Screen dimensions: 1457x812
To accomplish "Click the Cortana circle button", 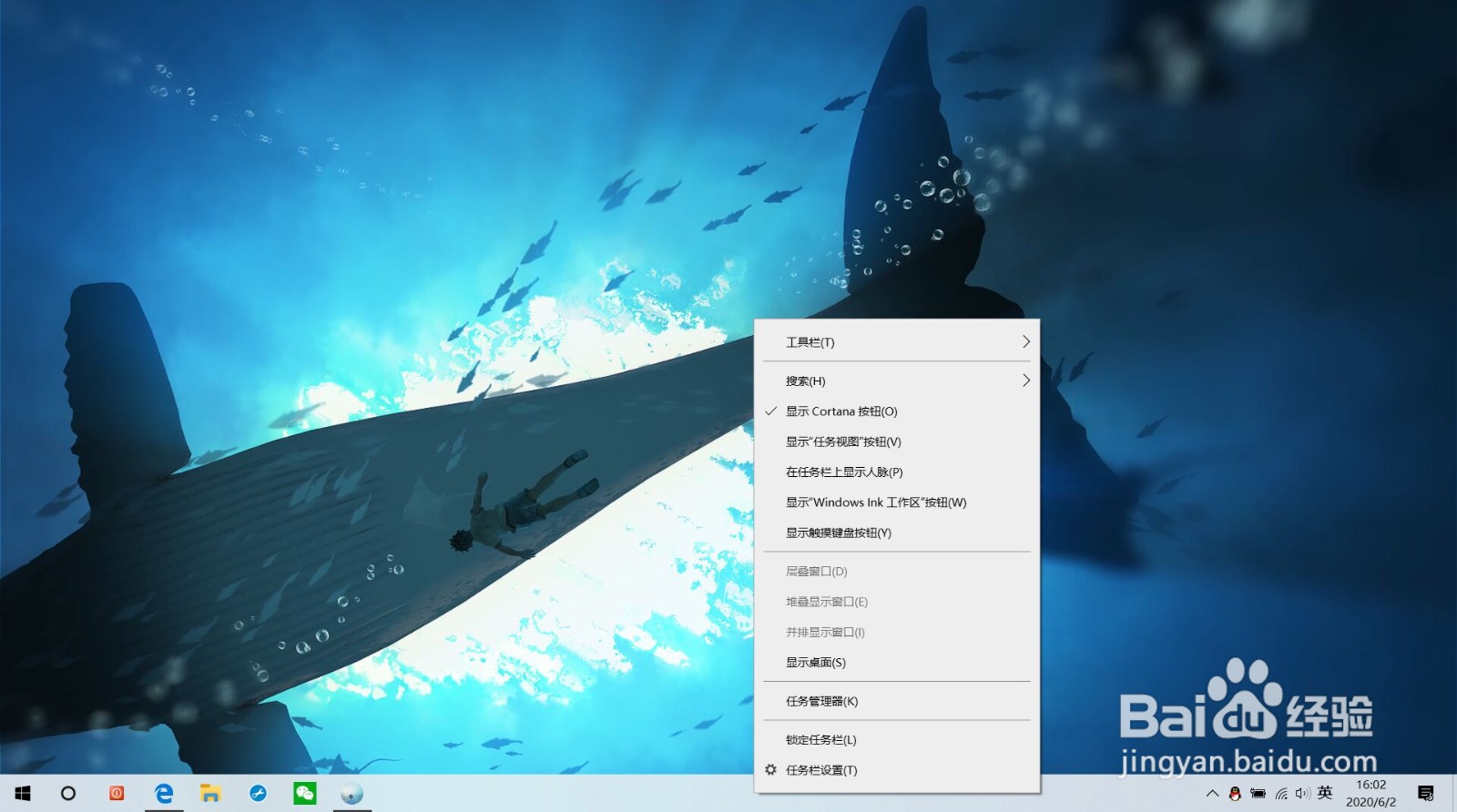I will [68, 794].
